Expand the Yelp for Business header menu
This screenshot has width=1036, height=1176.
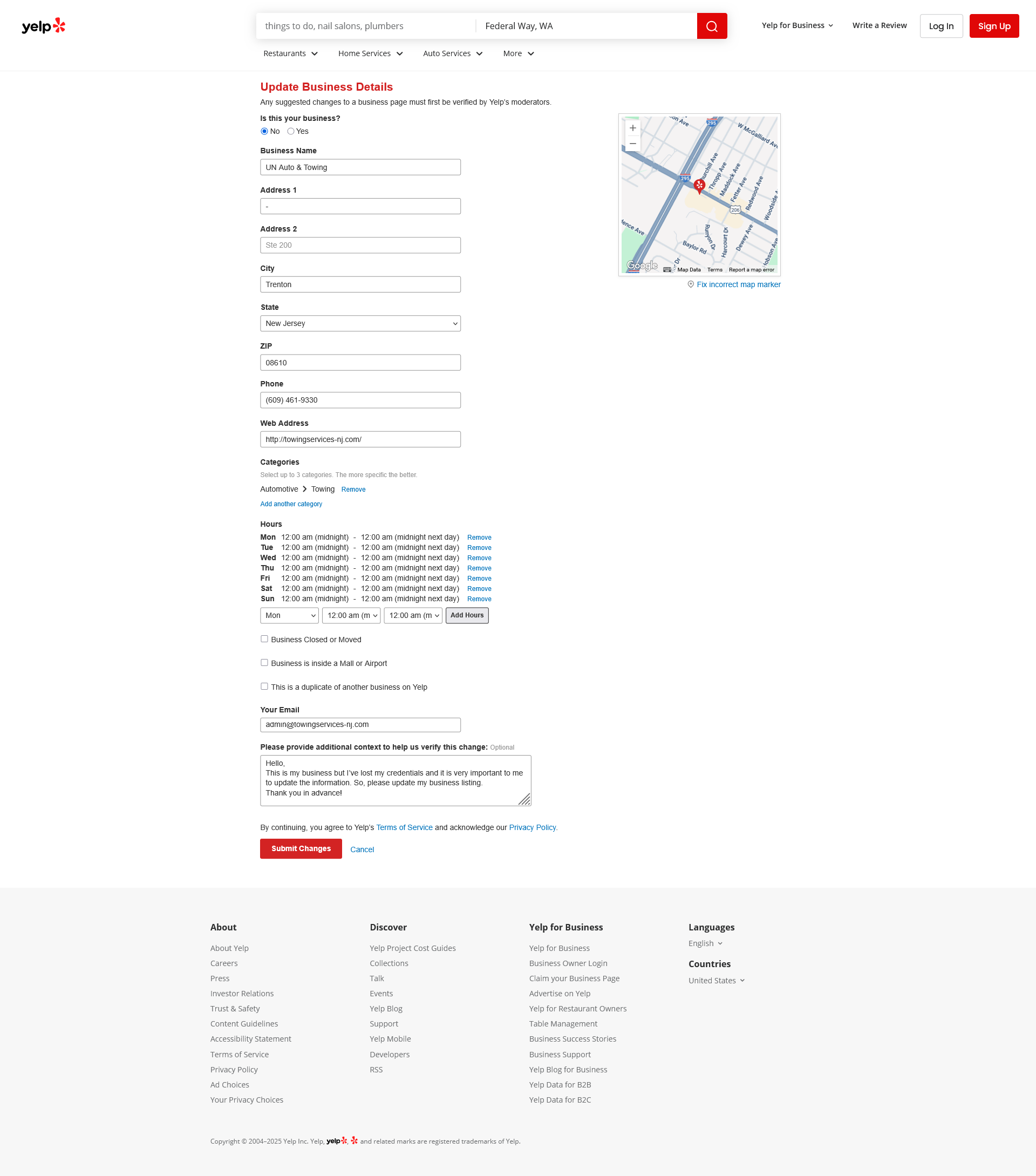[x=797, y=25]
